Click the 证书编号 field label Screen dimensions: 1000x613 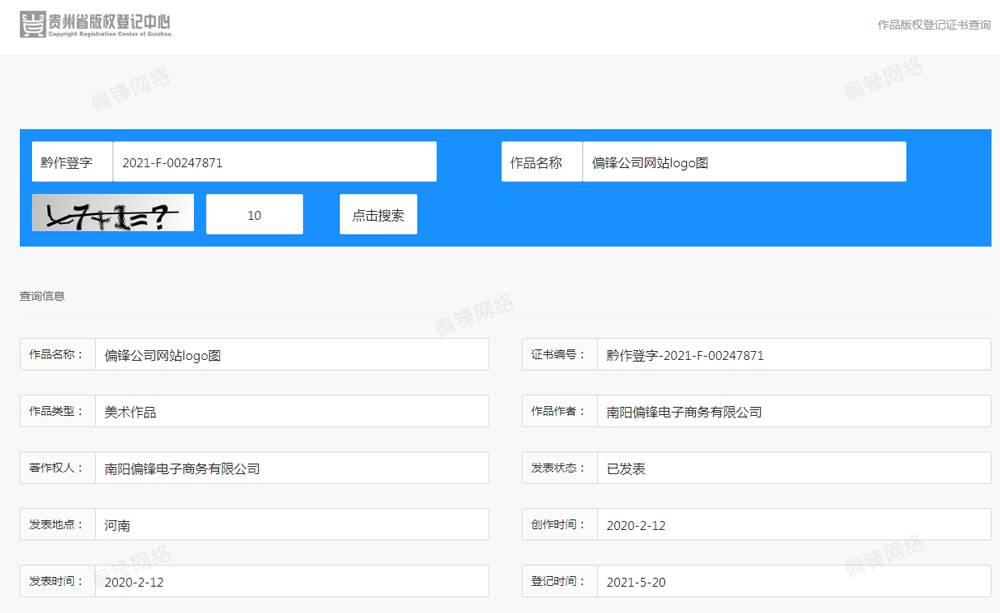coord(559,355)
